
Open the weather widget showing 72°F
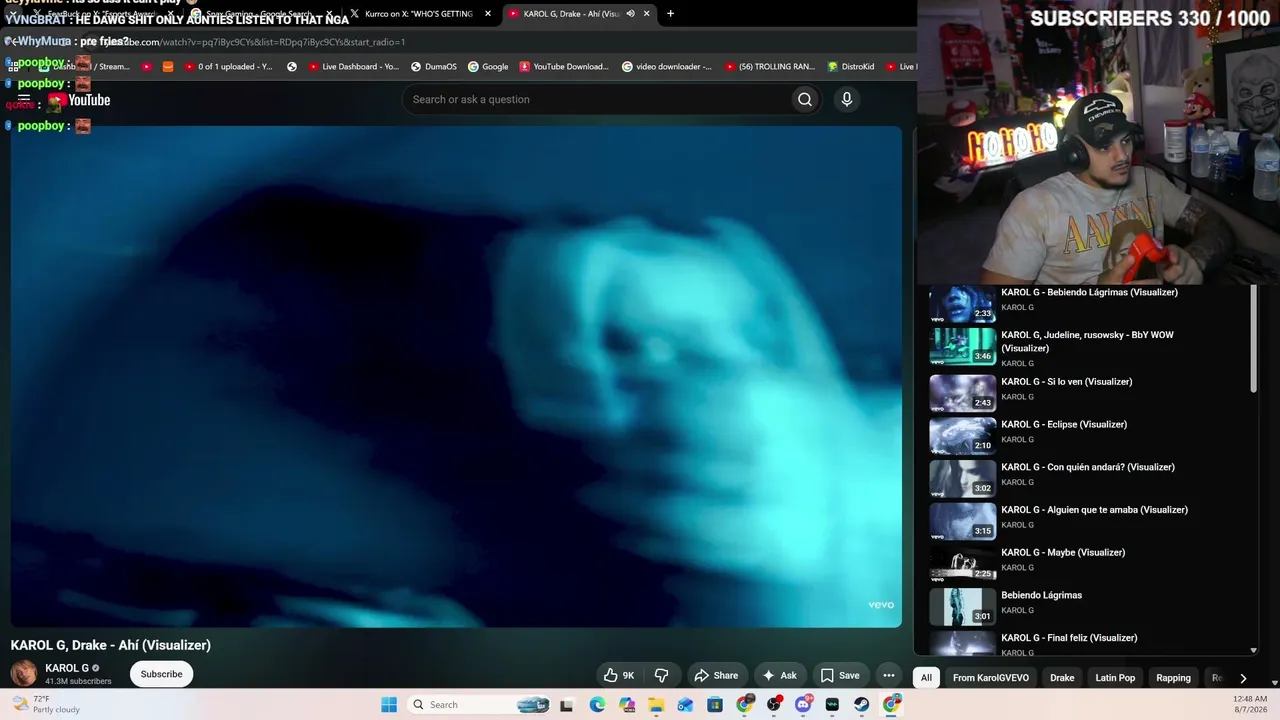(46, 705)
